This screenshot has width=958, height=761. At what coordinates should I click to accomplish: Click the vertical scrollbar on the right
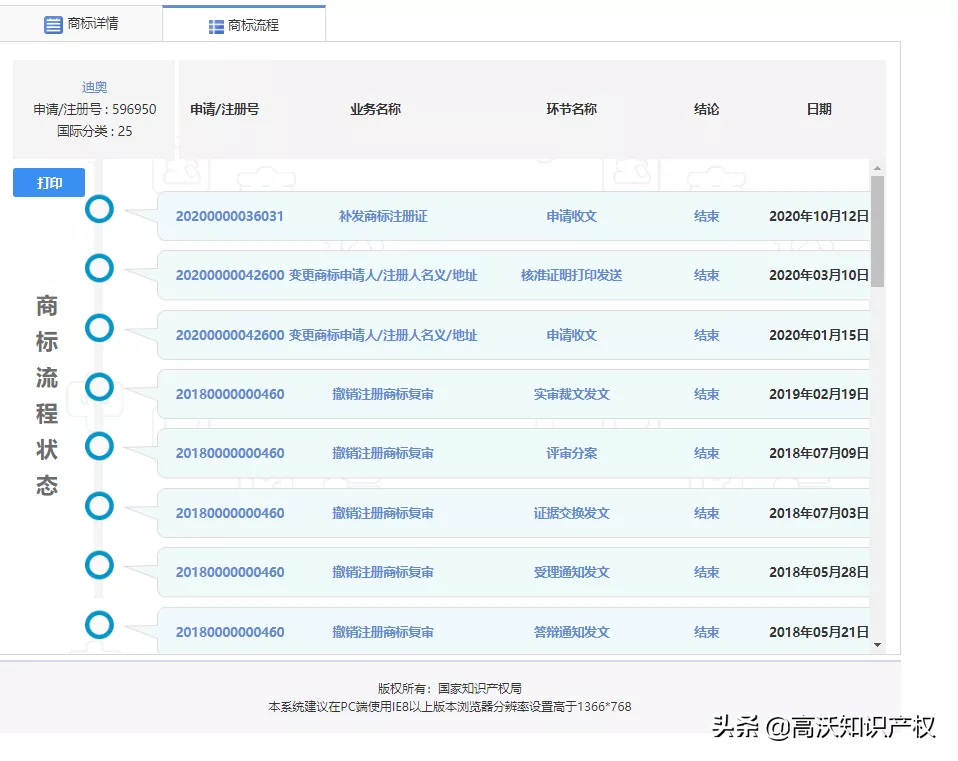879,400
